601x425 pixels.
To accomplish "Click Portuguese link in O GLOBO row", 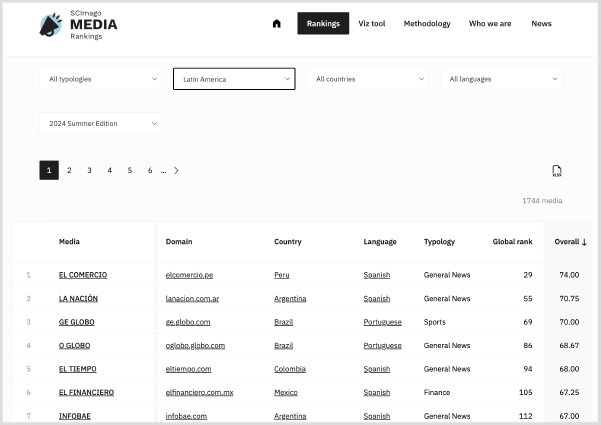I will pos(383,345).
